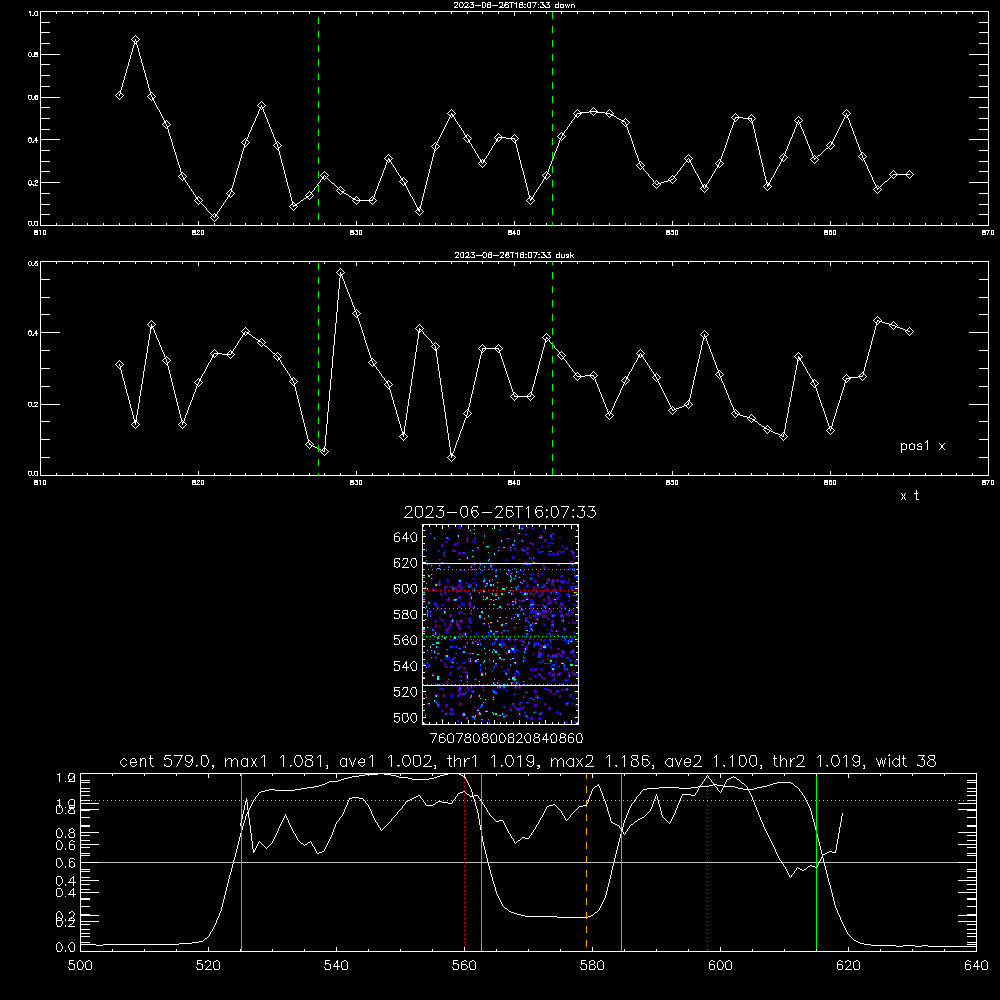The height and width of the screenshot is (1000, 1000).
Task: Select the solid green line near 563
Action: (482, 861)
